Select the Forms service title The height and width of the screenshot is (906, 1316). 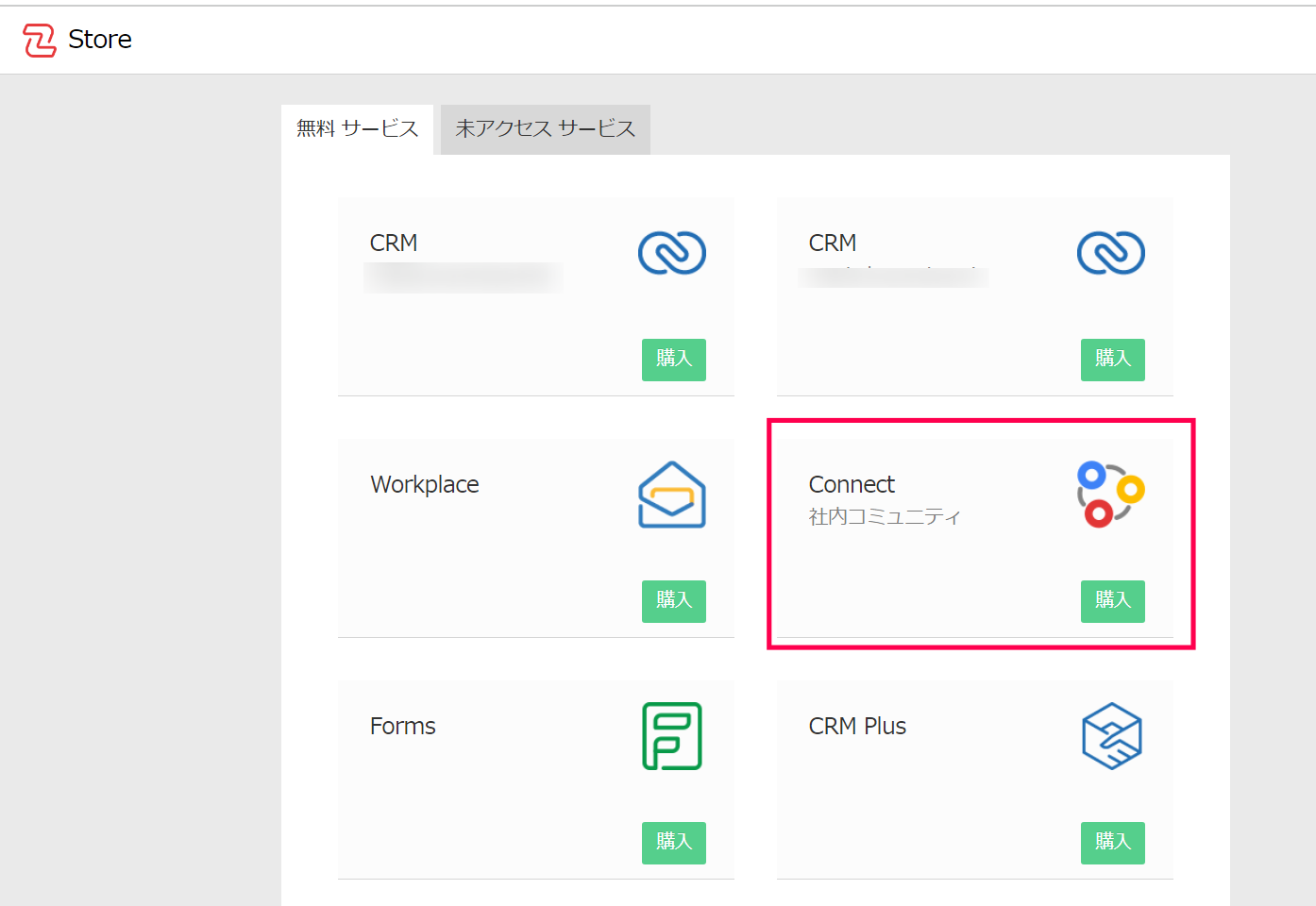coord(403,727)
